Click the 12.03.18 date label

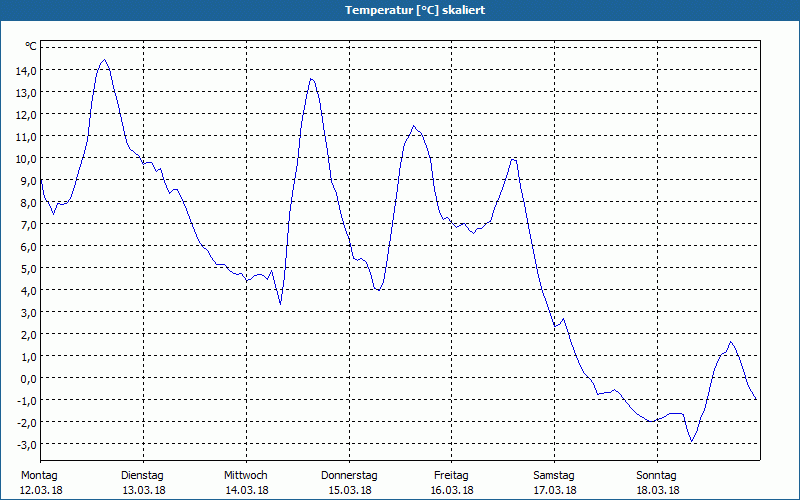click(41, 490)
